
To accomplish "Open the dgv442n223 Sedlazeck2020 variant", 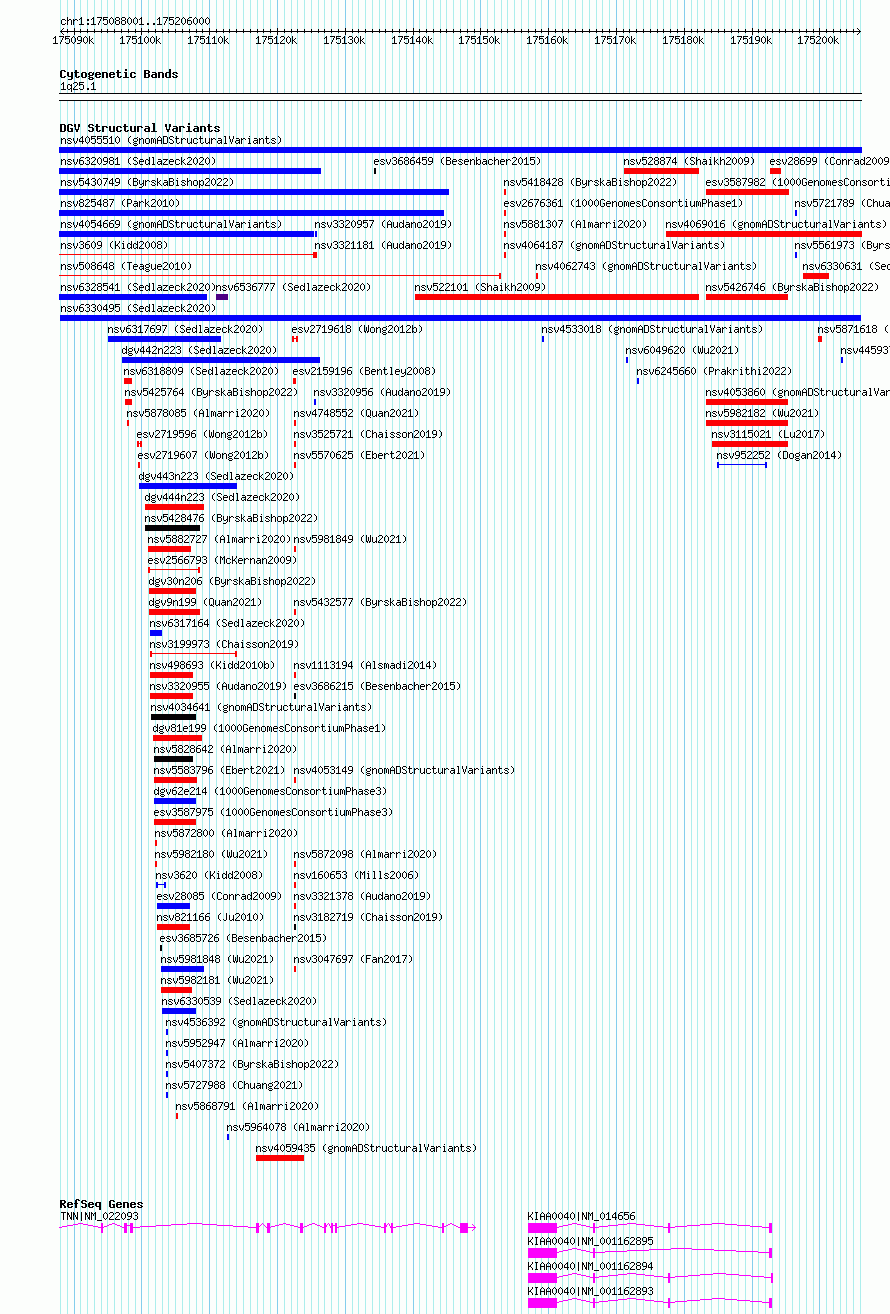I will (200, 350).
